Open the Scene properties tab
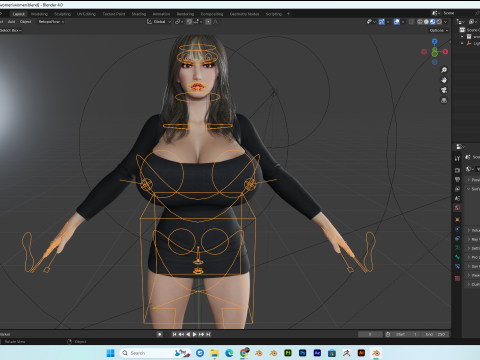Image resolution: width=480 pixels, height=360 pixels. click(x=457, y=198)
